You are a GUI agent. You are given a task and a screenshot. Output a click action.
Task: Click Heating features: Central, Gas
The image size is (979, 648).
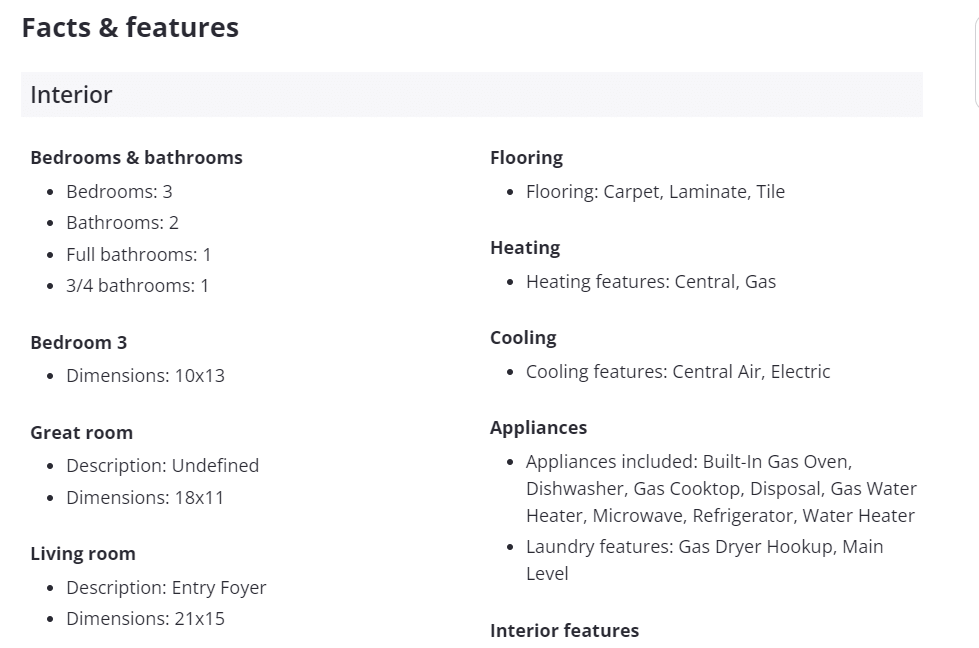[651, 282]
